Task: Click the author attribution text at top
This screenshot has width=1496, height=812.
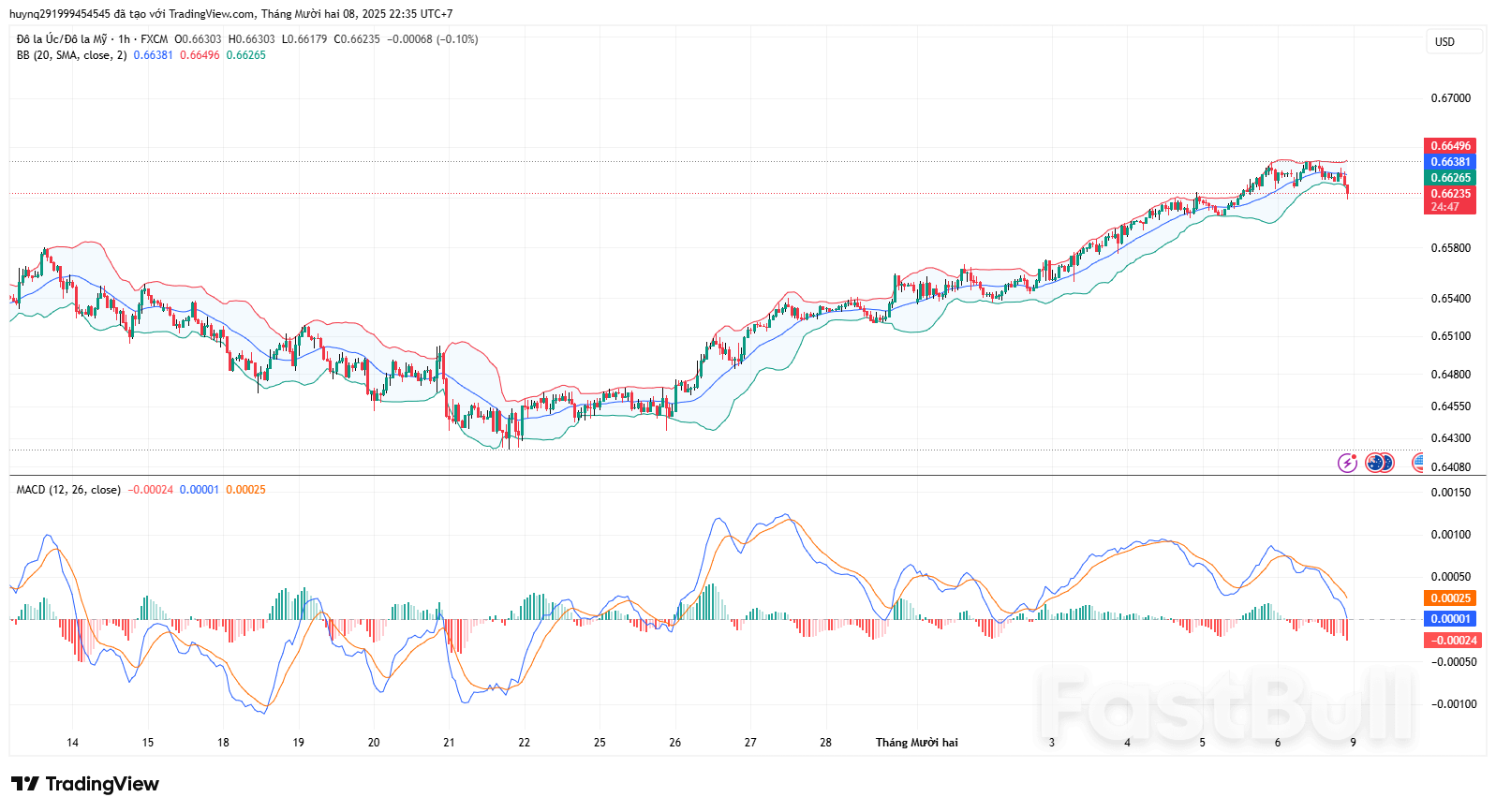Action: (230, 14)
